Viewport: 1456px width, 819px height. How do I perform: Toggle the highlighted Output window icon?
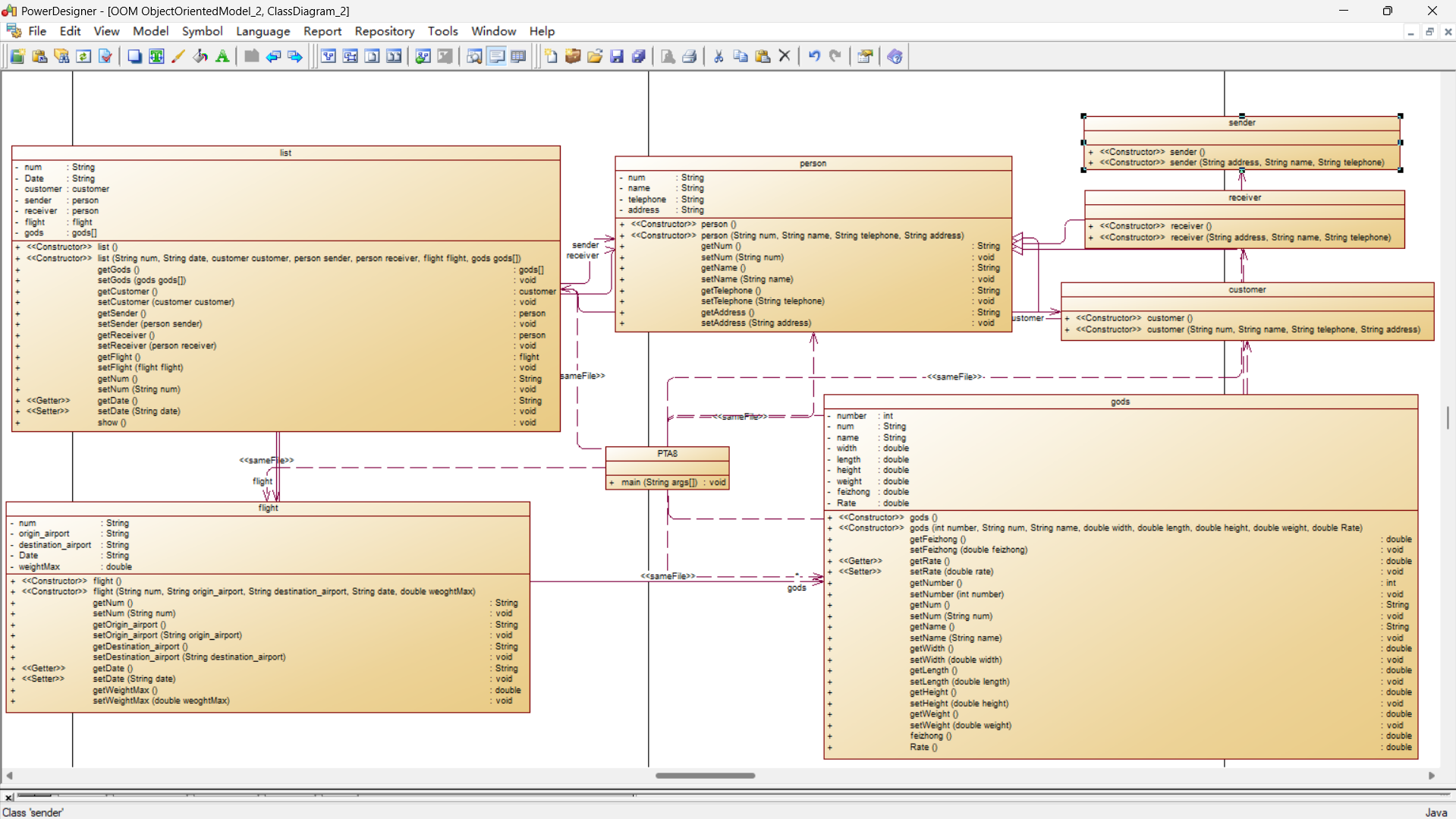pyautogui.click(x=496, y=56)
